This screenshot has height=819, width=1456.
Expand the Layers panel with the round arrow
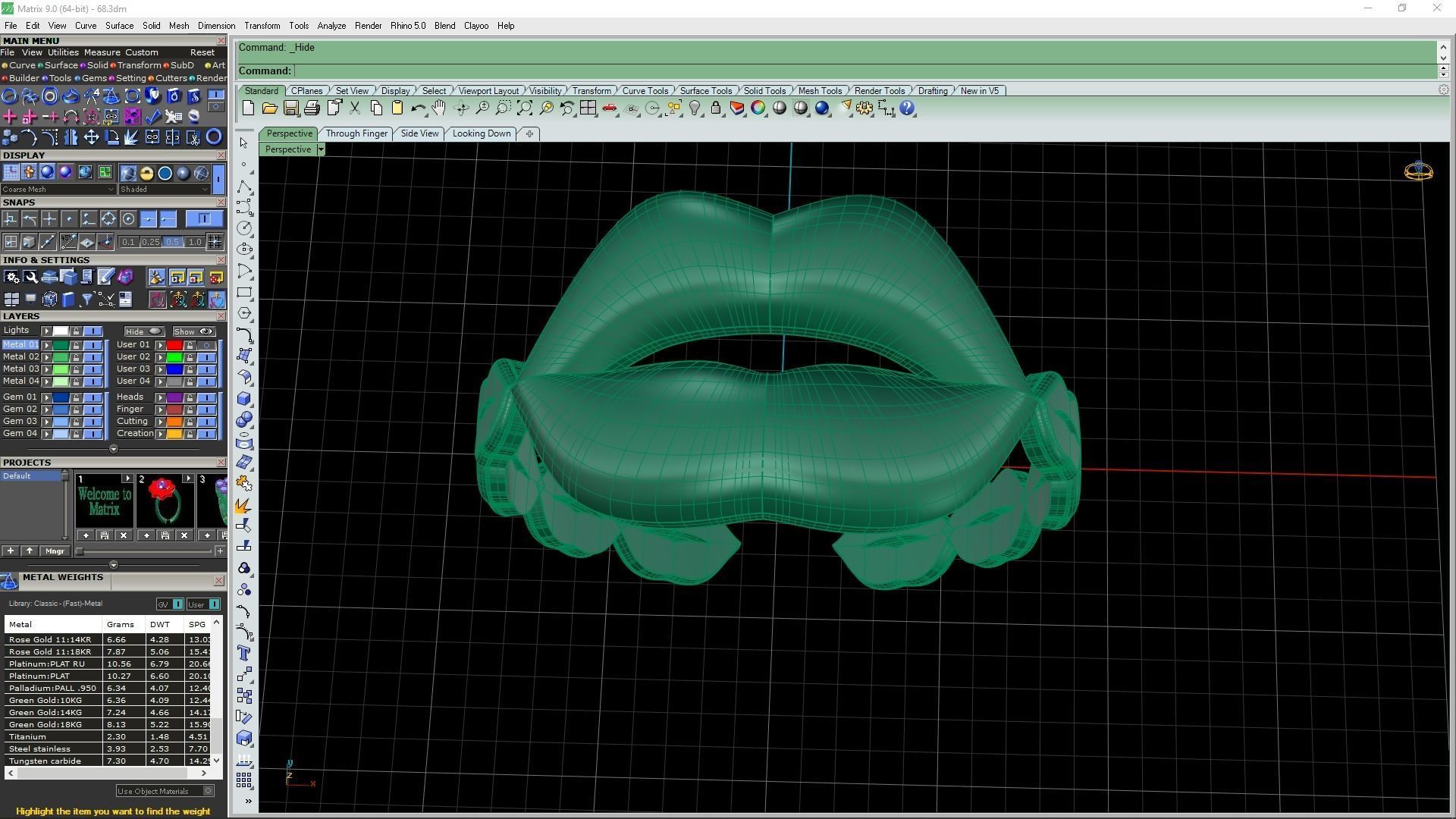click(114, 449)
